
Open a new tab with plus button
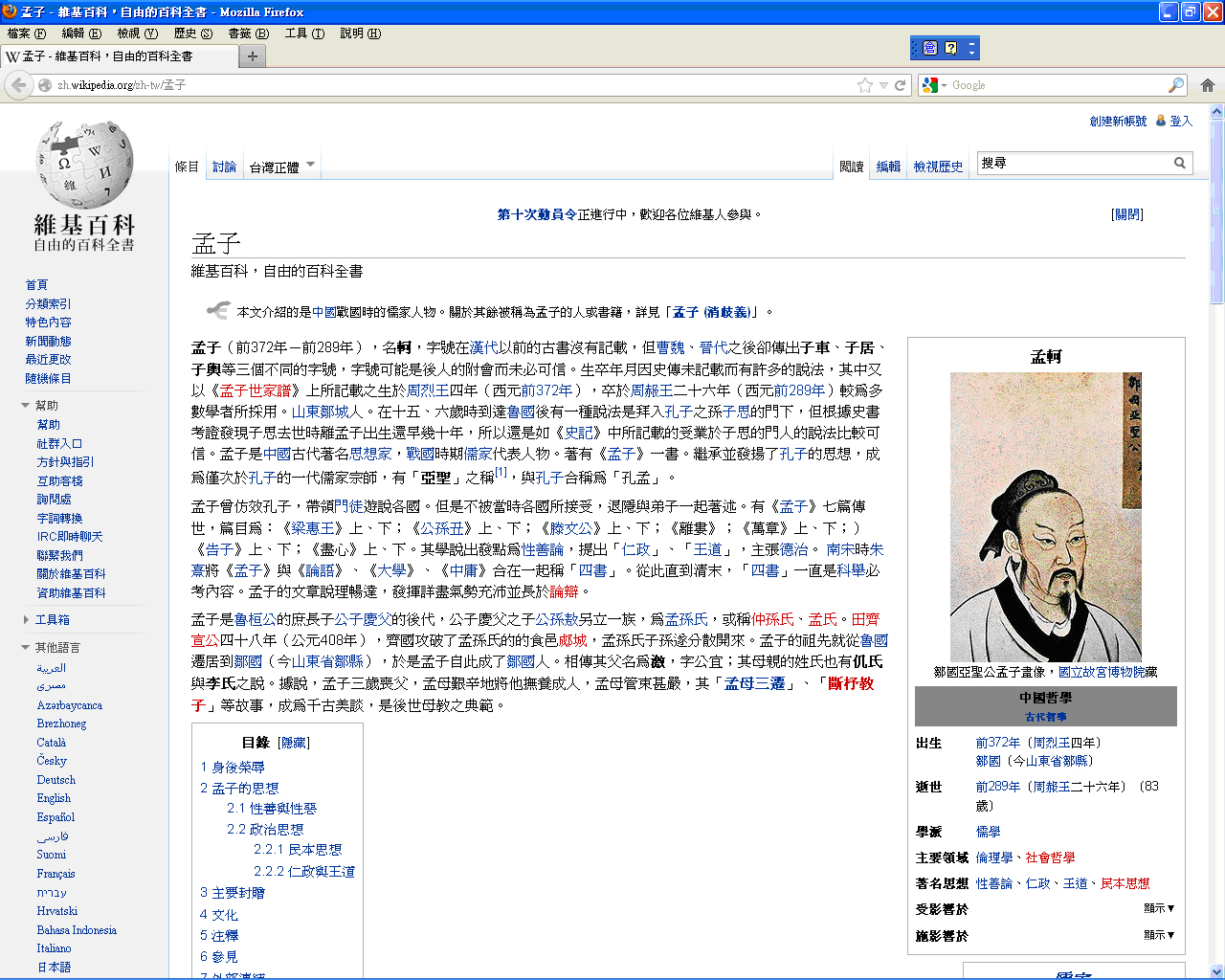pos(253,56)
